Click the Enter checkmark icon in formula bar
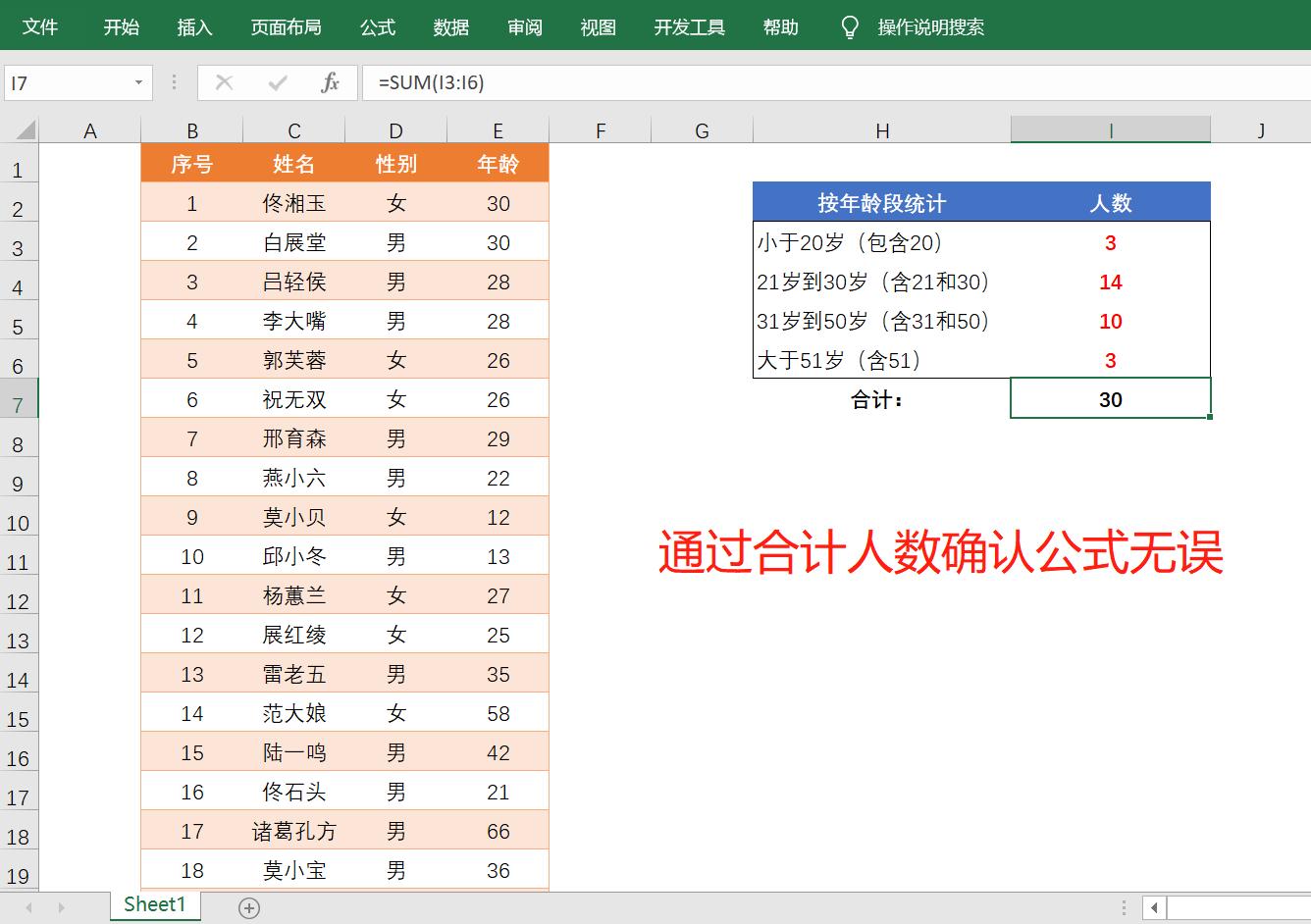This screenshot has height=924, width=1311. pos(278,82)
